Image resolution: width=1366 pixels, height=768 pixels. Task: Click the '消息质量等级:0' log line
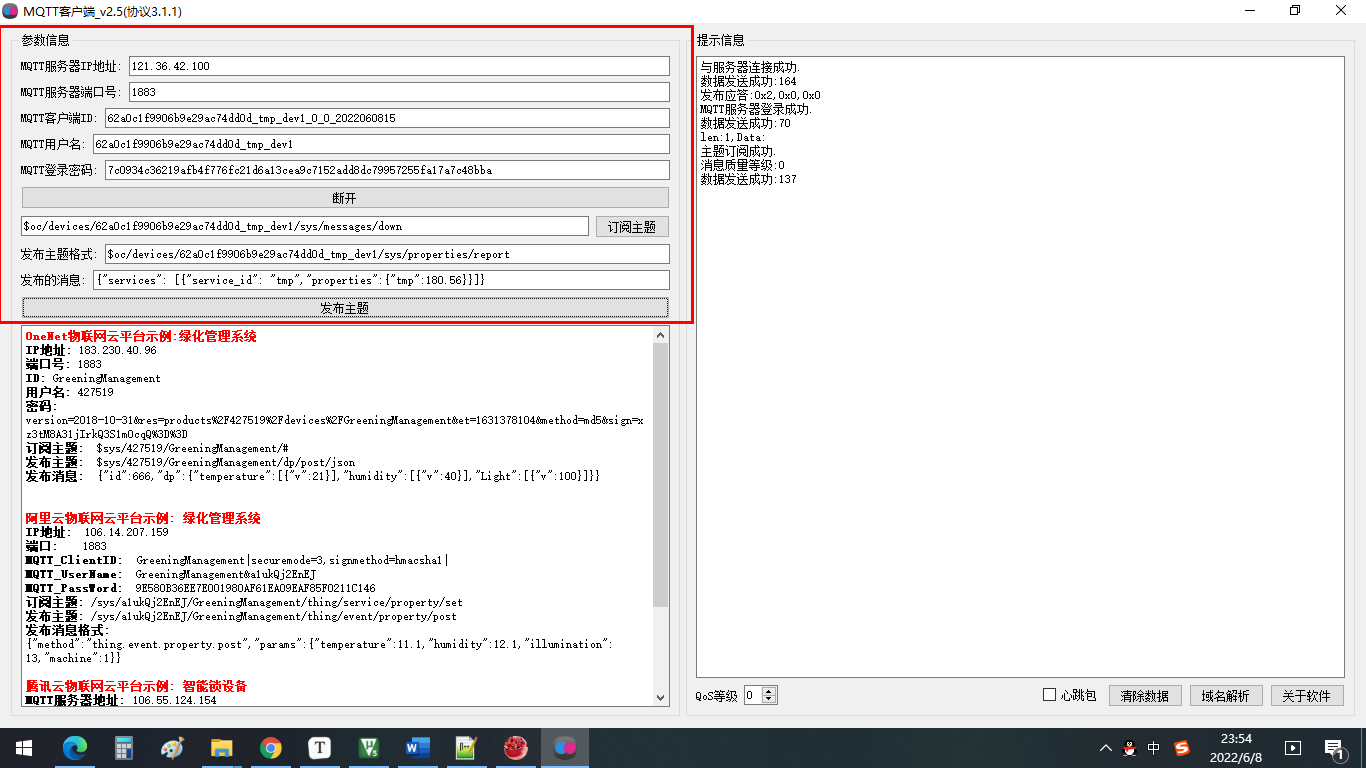point(743,165)
